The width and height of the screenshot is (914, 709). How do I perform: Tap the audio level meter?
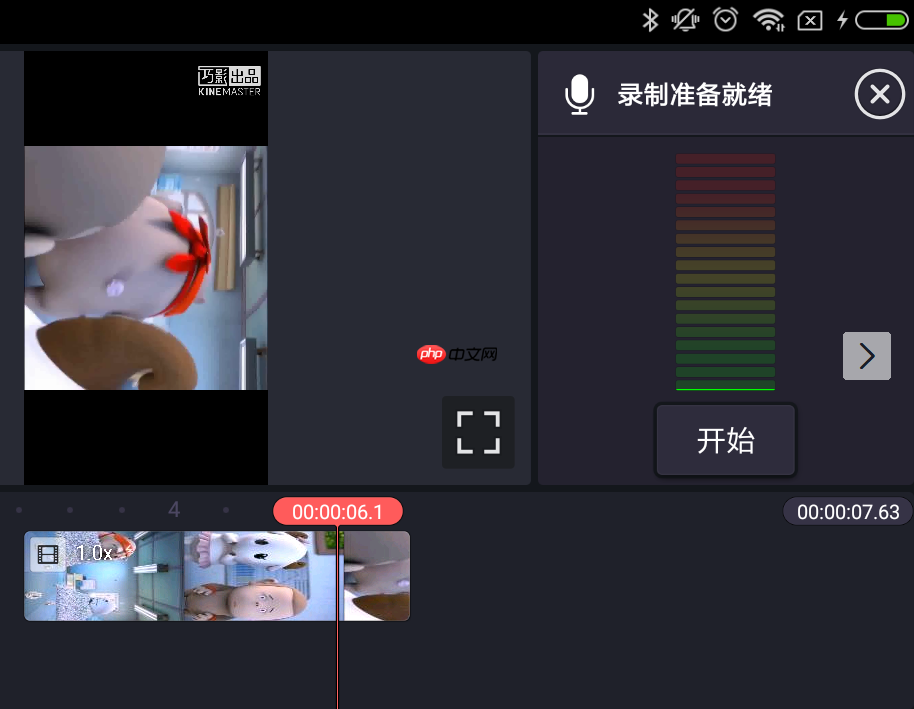click(725, 272)
